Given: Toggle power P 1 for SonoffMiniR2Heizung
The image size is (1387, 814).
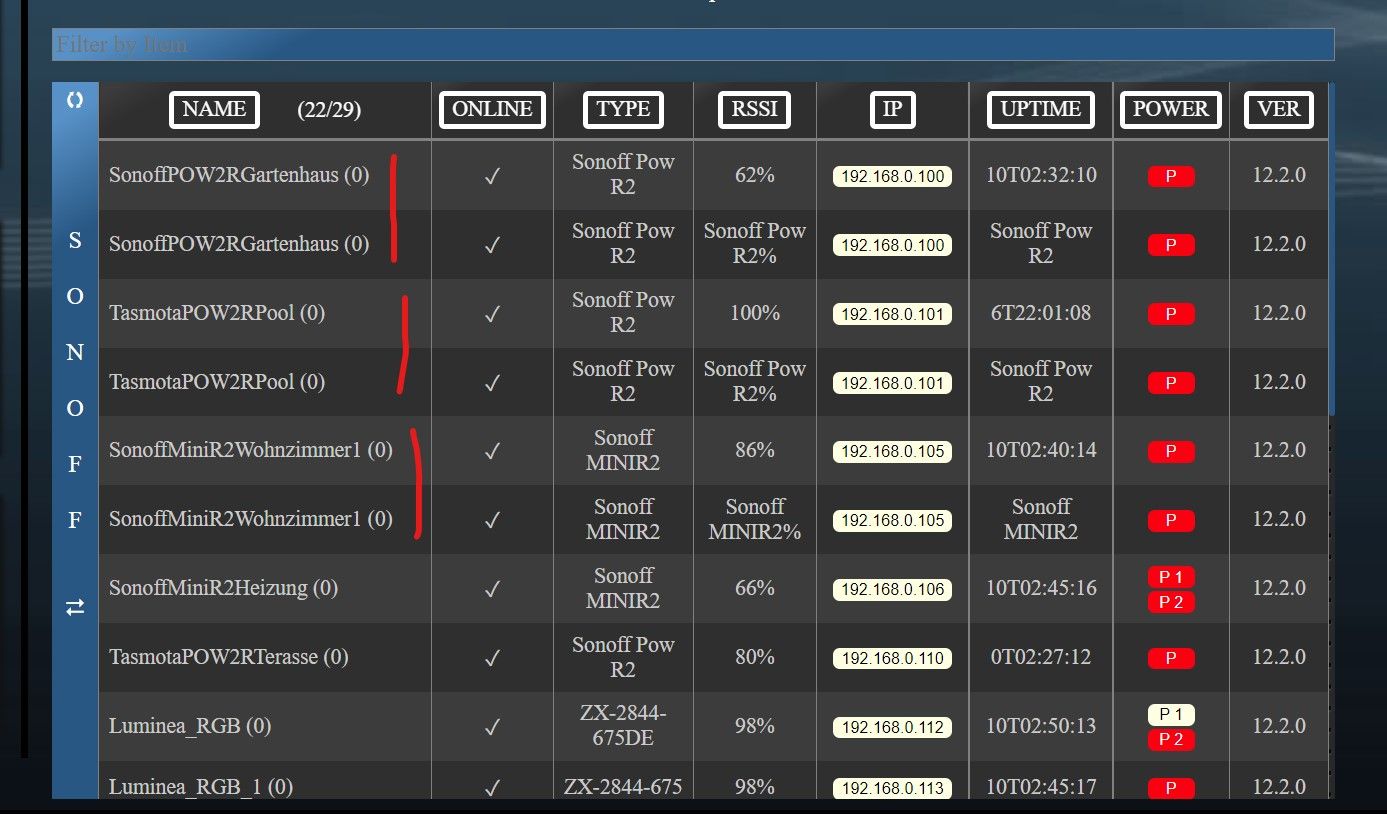Looking at the screenshot, I should pos(1171,577).
